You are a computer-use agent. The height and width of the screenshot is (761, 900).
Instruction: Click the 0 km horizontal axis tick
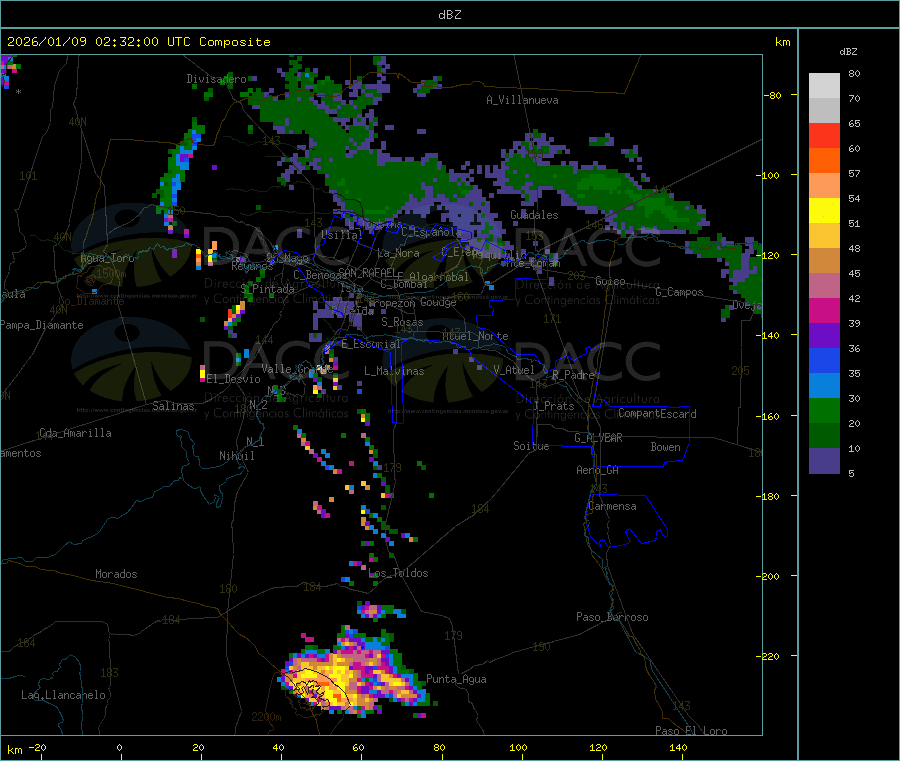point(119,747)
